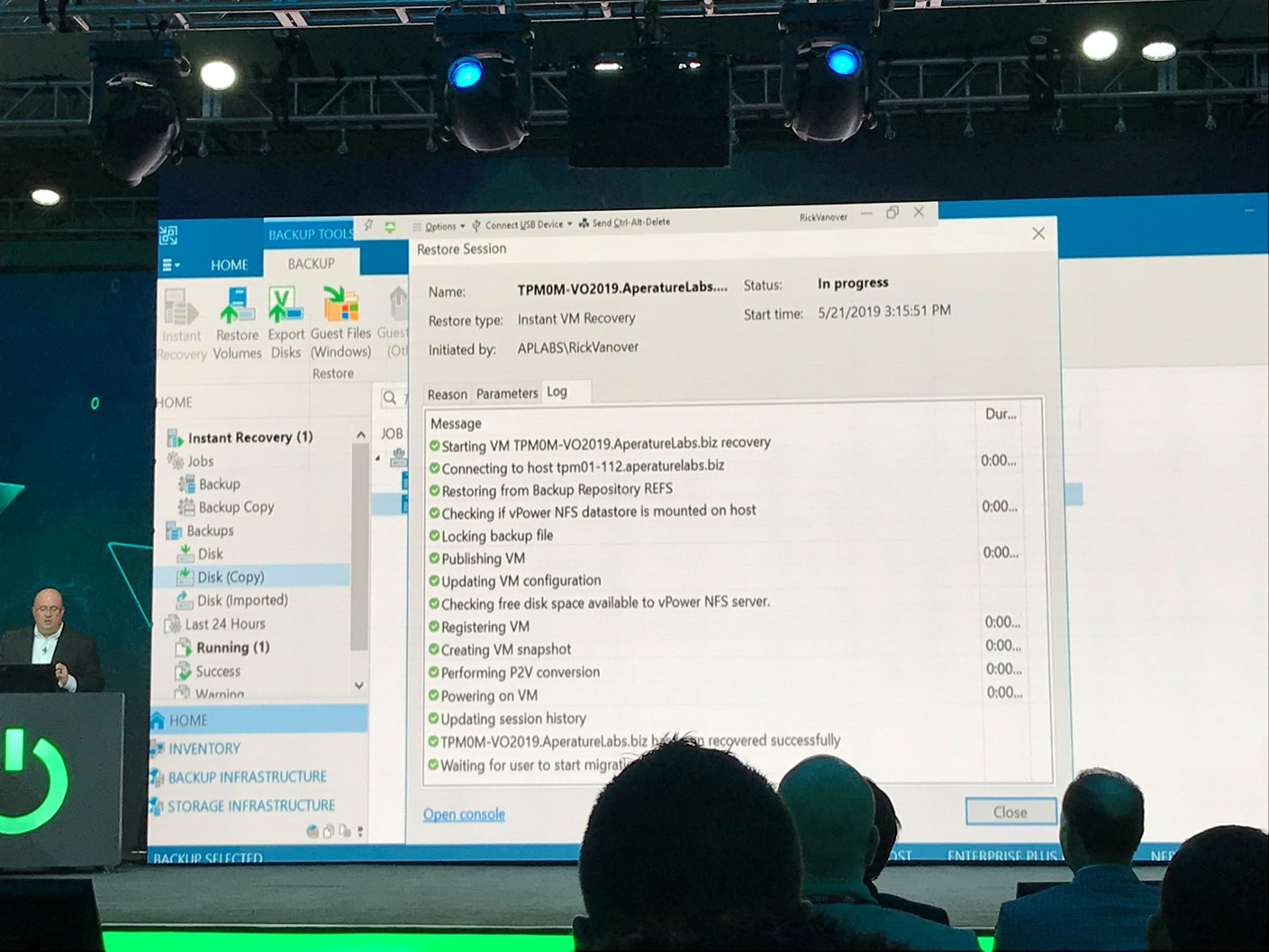This screenshot has width=1269, height=952.
Task: Click the HOME pane house icon
Action: coord(159,721)
